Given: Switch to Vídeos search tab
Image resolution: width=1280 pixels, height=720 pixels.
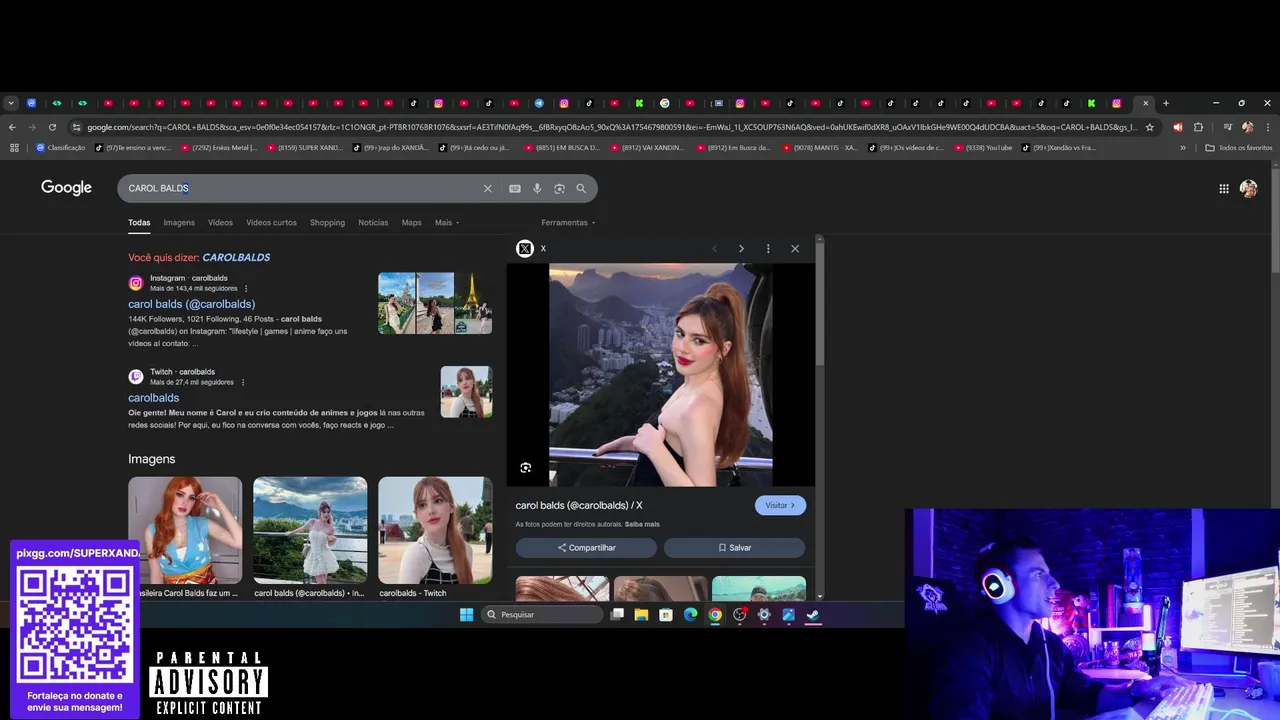Looking at the screenshot, I should (x=220, y=222).
